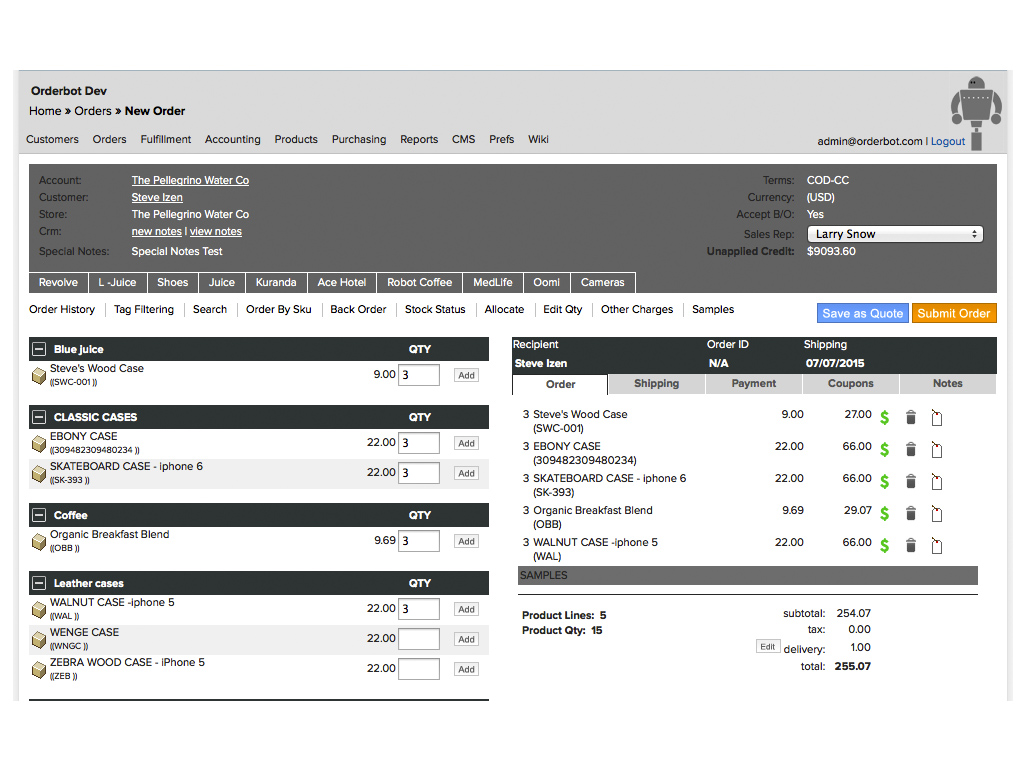The height and width of the screenshot is (768, 1024).
Task: Select the Kuranda catalog tab
Action: click(x=276, y=283)
